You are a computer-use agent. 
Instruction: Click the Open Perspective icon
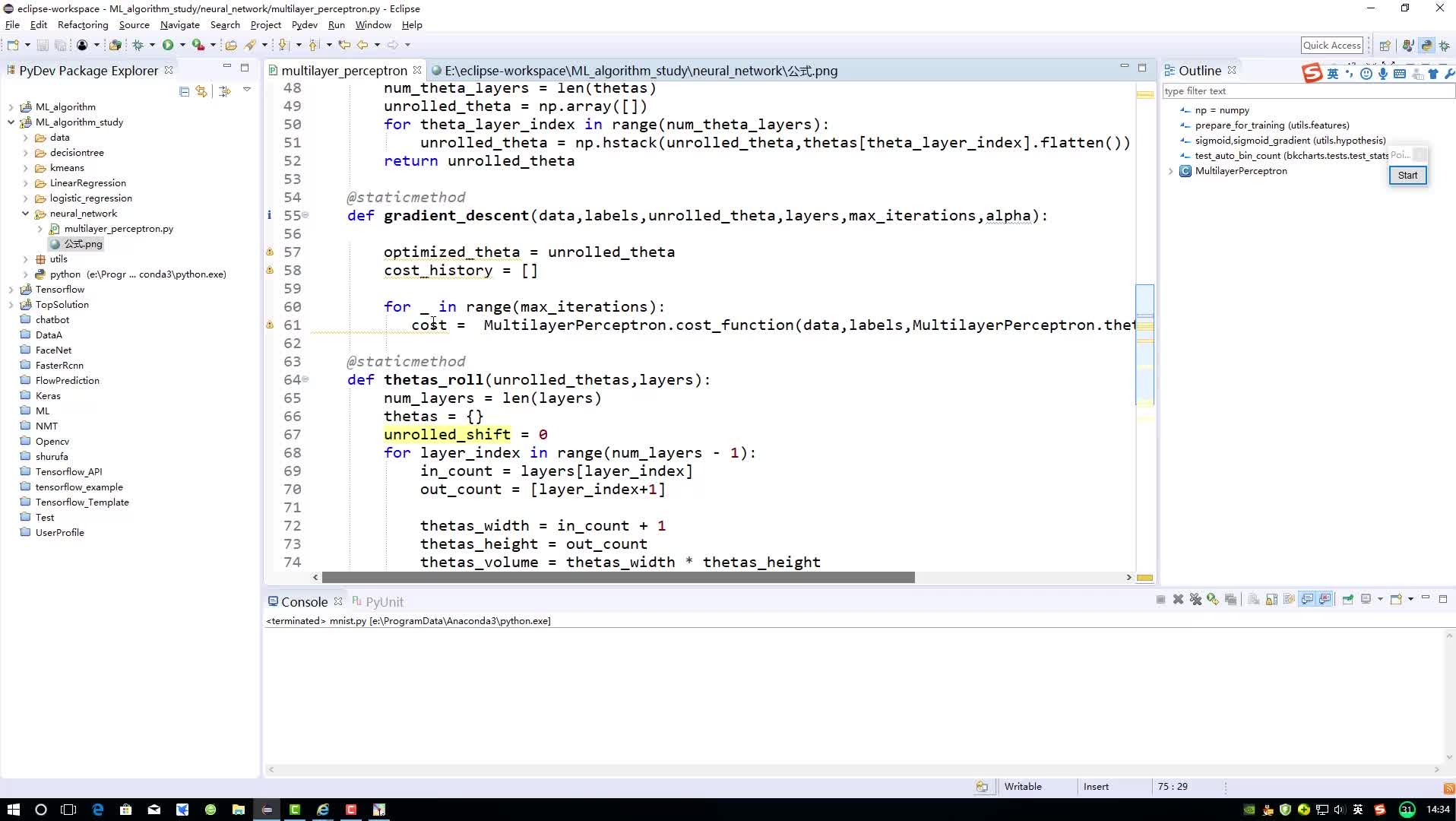(1385, 46)
